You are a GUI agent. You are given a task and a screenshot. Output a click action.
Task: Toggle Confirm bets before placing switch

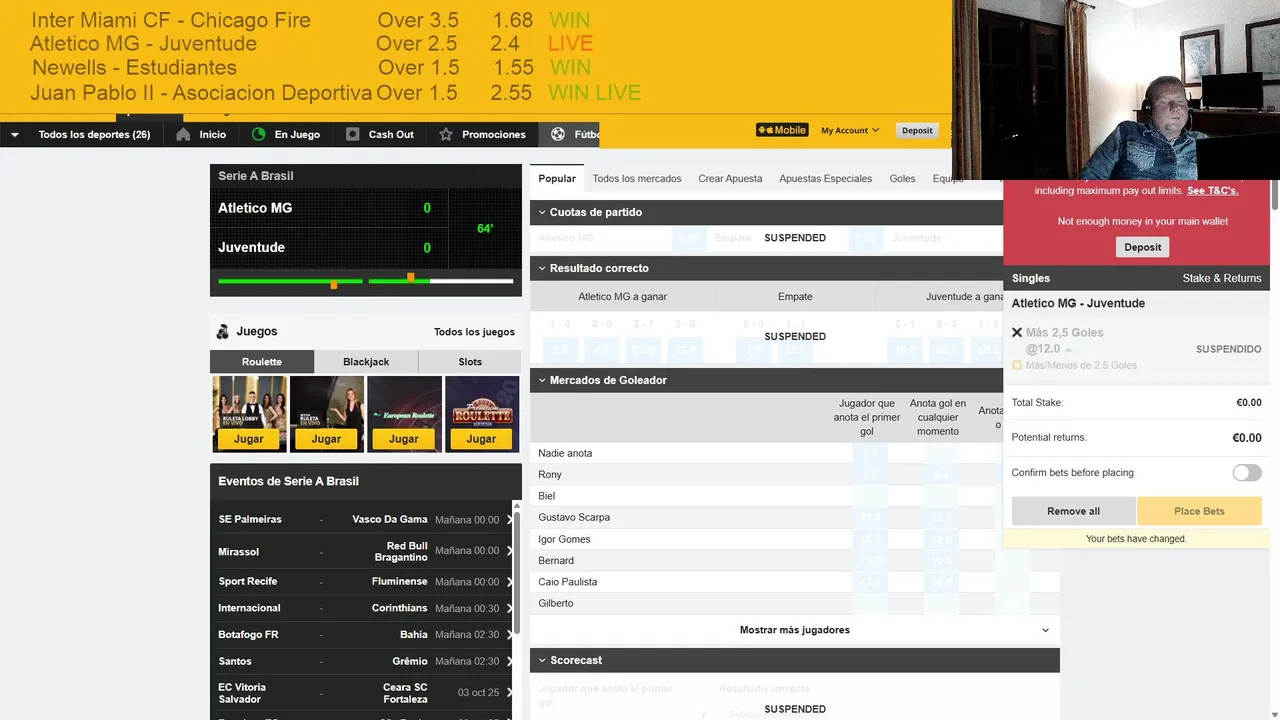1246,473
